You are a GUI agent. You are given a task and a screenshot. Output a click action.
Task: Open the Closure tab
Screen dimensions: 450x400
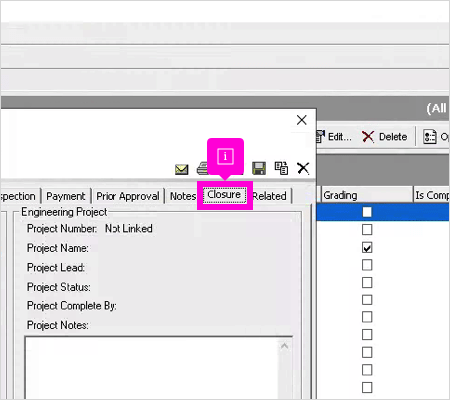coord(225,195)
